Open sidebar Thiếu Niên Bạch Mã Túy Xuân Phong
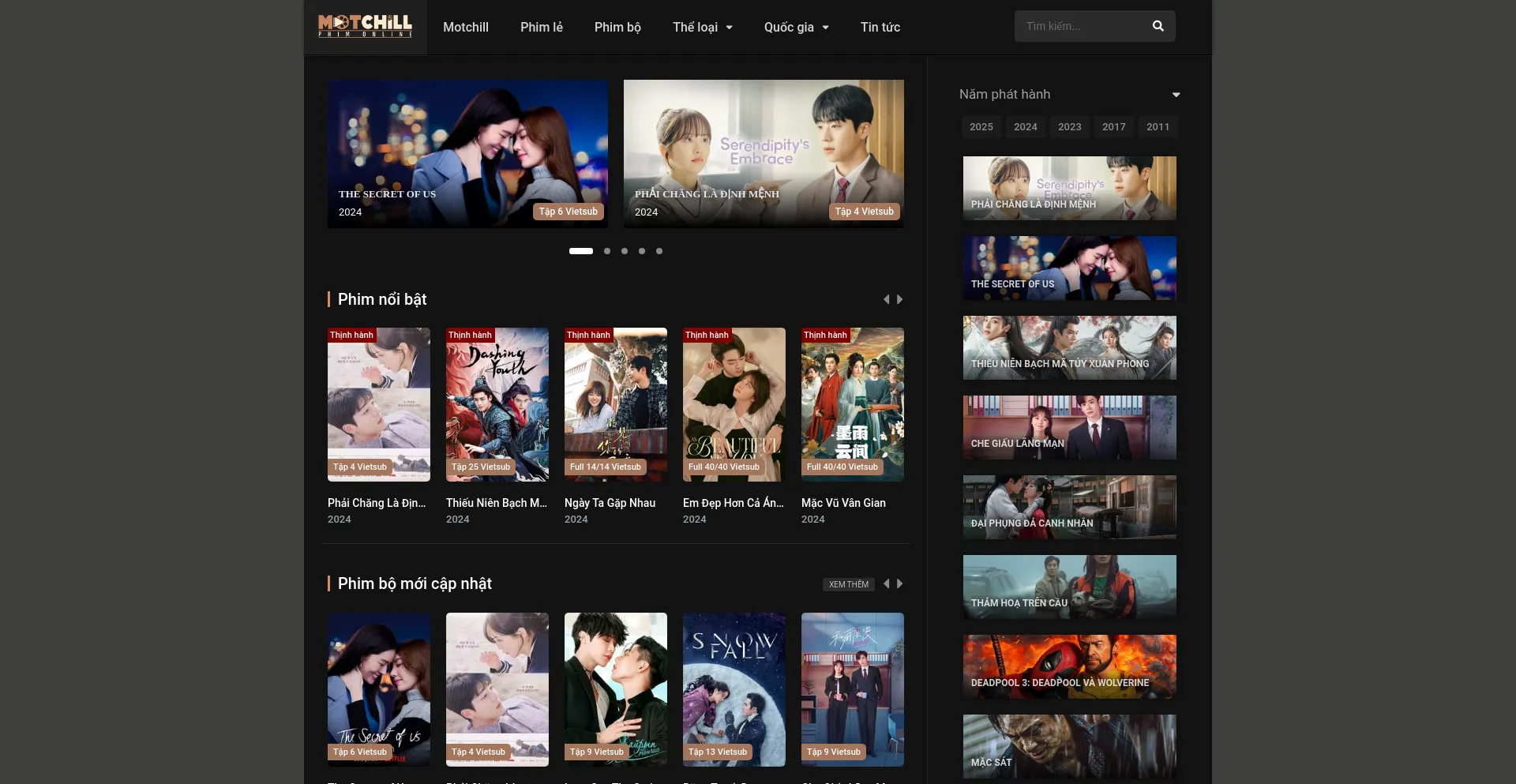The width and height of the screenshot is (1516, 784). (x=1069, y=347)
